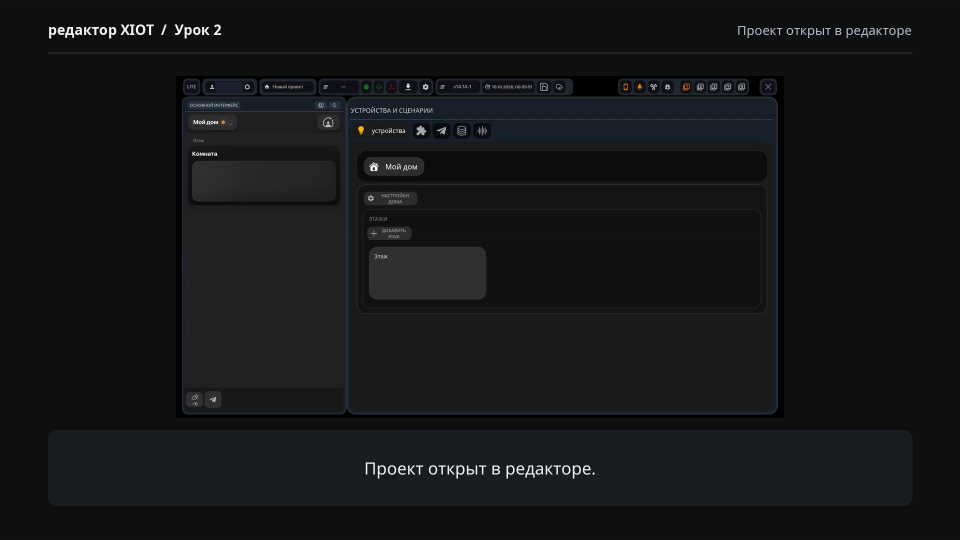
Task: Close the editor with the X button
Action: 768,87
